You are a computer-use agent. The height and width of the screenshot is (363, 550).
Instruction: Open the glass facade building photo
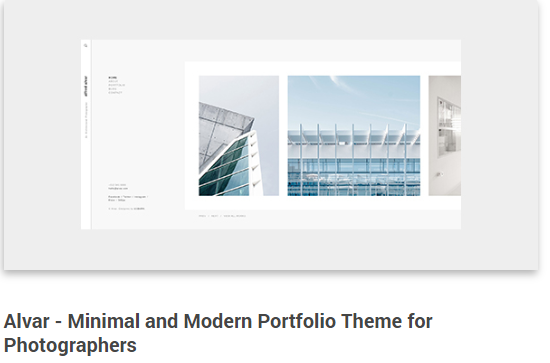[354, 136]
